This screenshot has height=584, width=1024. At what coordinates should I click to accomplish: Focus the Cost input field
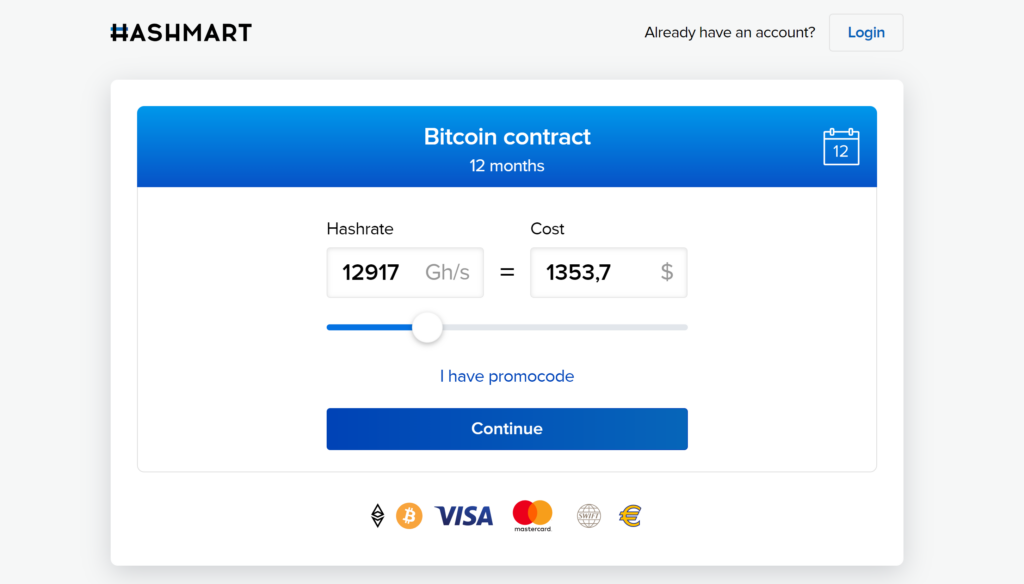tap(609, 272)
